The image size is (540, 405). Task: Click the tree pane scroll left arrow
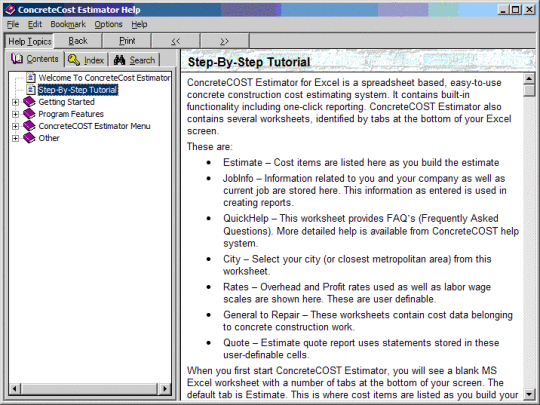point(14,389)
